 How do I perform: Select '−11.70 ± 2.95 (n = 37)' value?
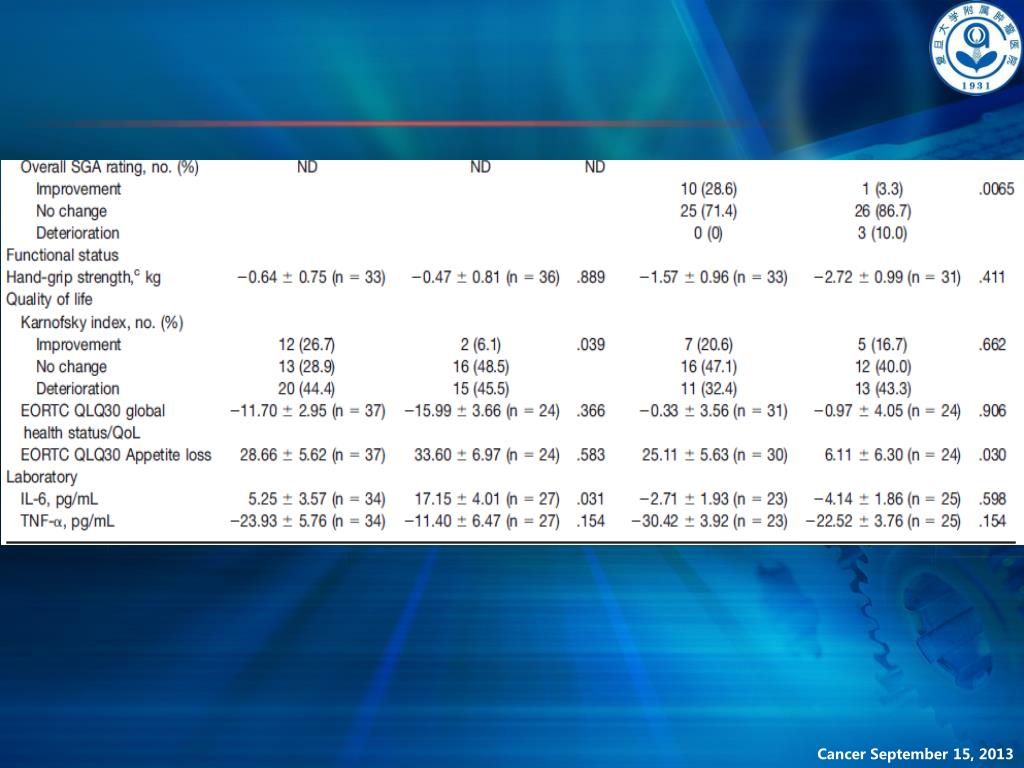point(308,411)
